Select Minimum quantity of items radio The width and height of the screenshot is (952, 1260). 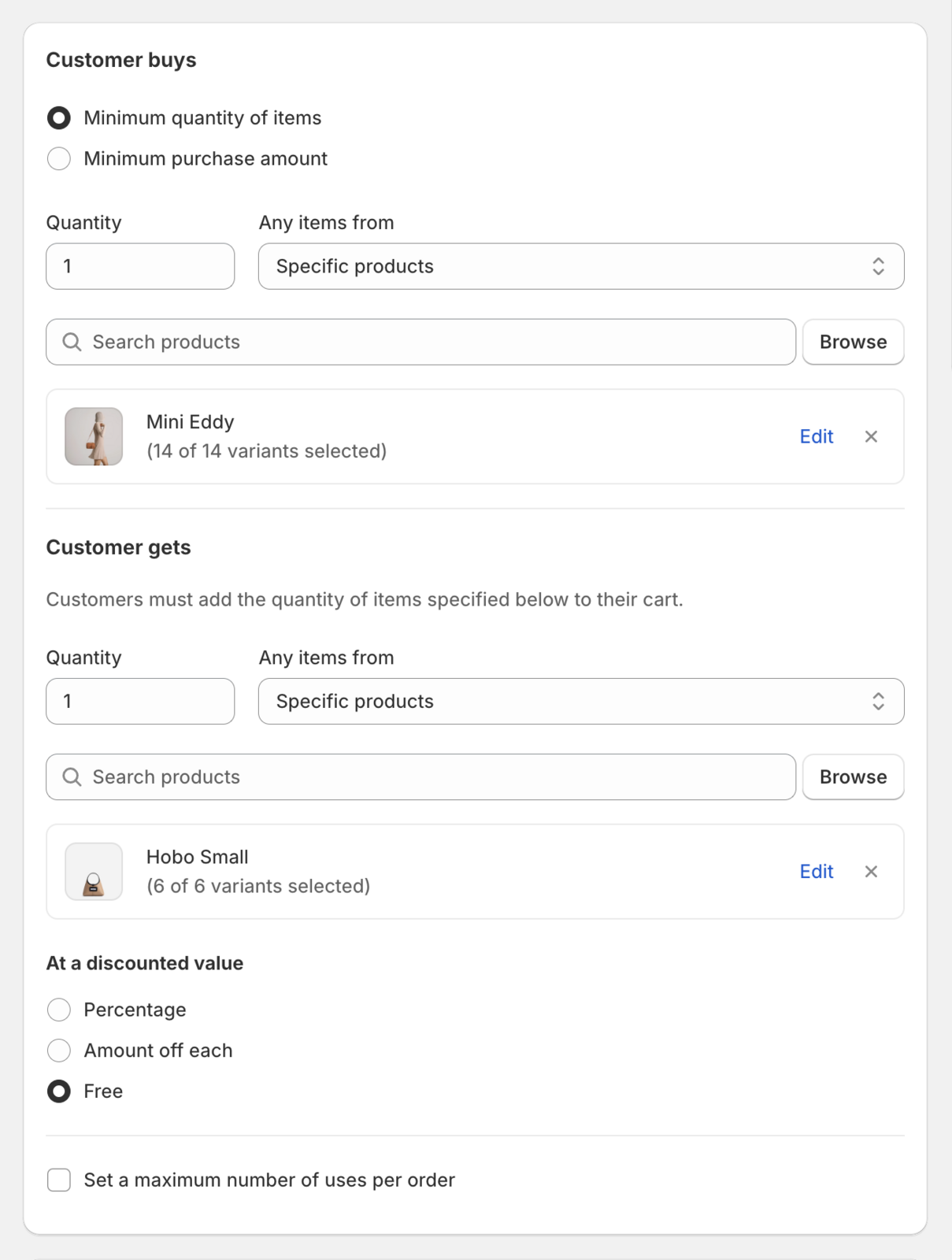(59, 118)
